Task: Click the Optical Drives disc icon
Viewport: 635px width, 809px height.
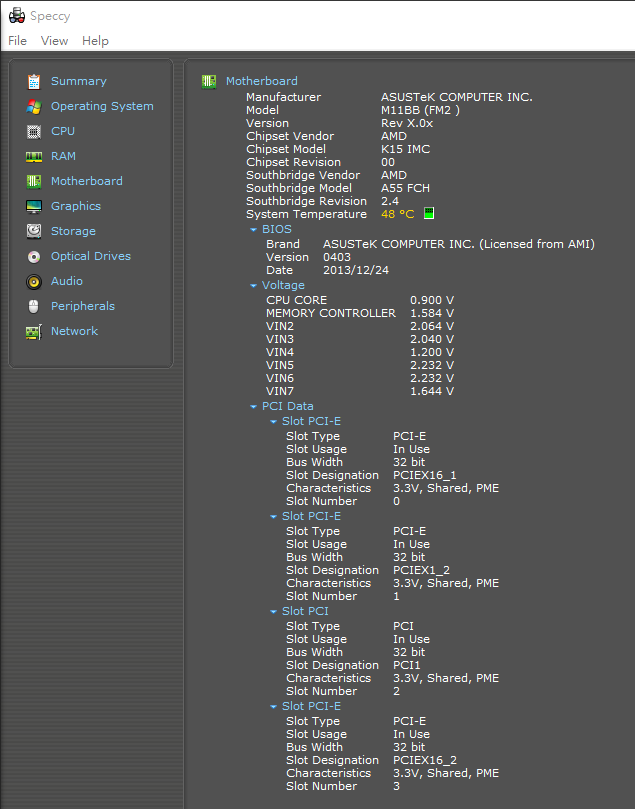Action: [34, 256]
